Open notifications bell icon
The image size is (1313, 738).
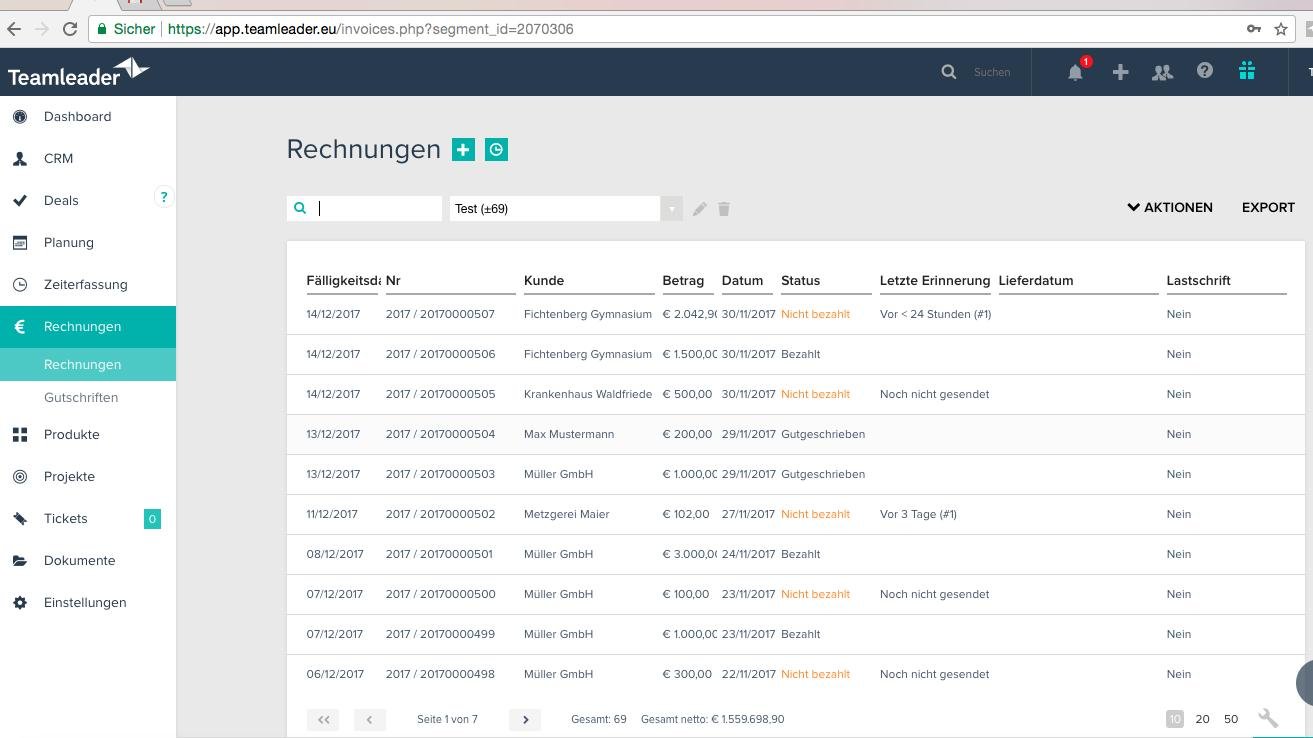tap(1076, 72)
